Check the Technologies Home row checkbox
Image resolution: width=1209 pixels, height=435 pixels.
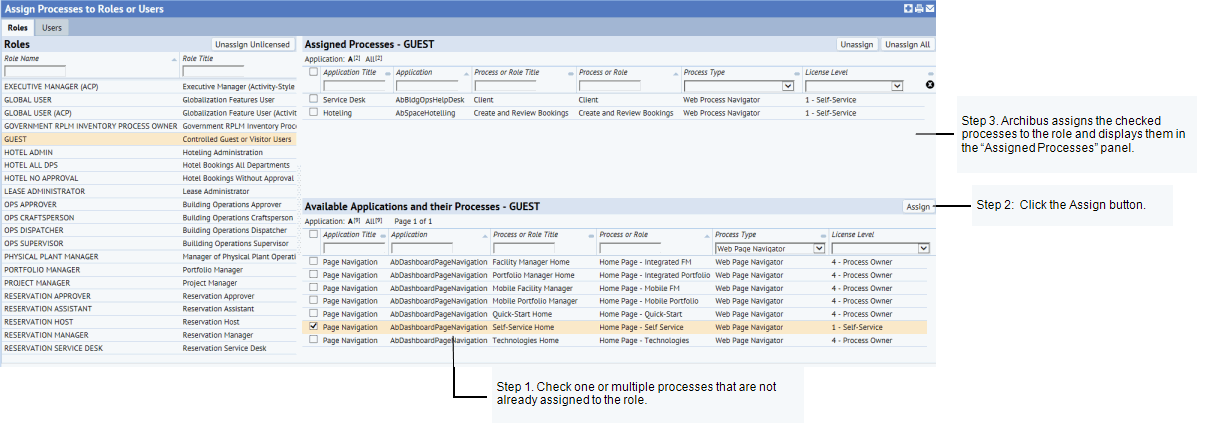tap(313, 340)
